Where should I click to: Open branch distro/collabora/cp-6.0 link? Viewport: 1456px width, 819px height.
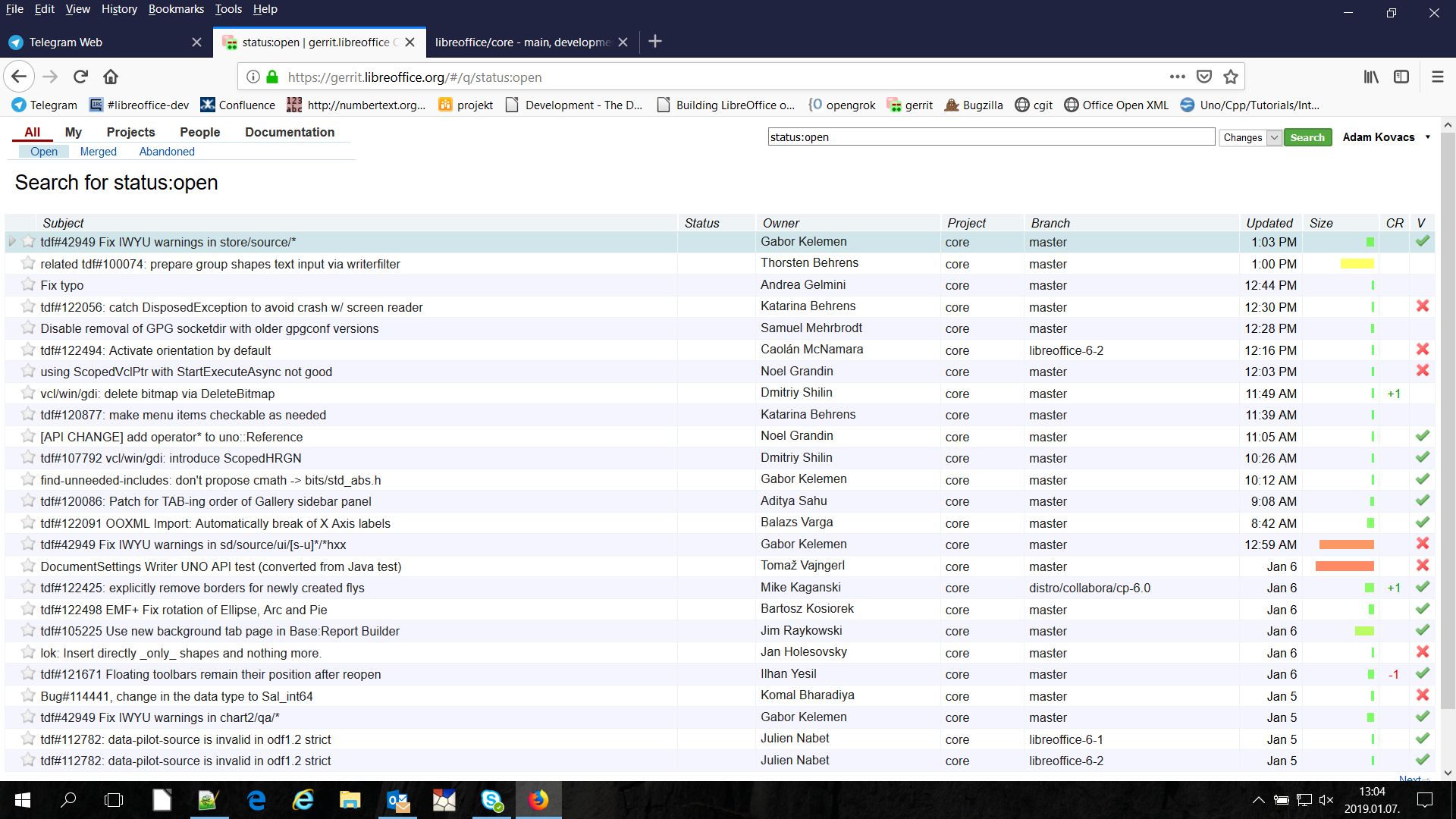pos(1090,588)
